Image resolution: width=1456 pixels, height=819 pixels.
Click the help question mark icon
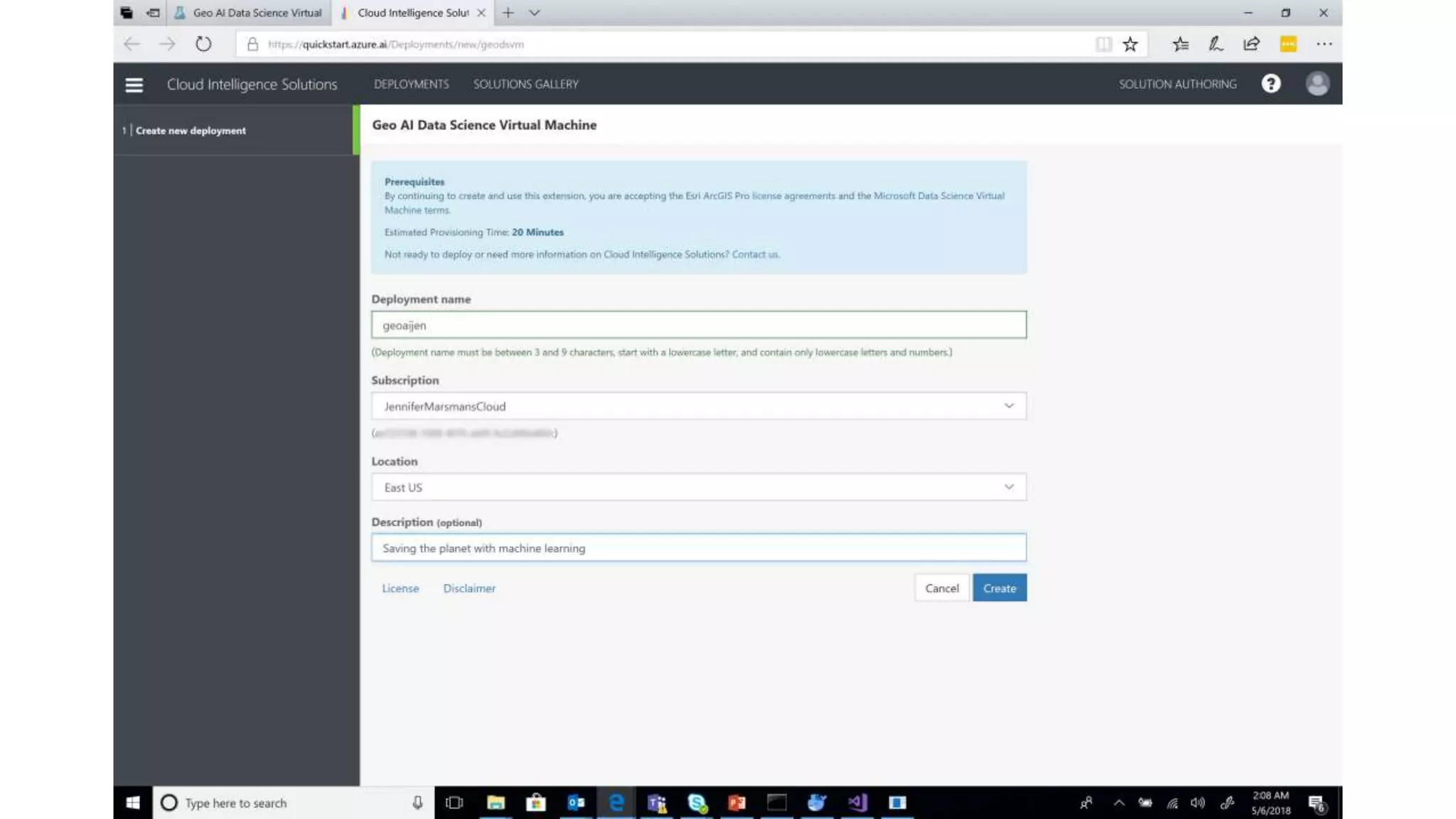(1270, 84)
